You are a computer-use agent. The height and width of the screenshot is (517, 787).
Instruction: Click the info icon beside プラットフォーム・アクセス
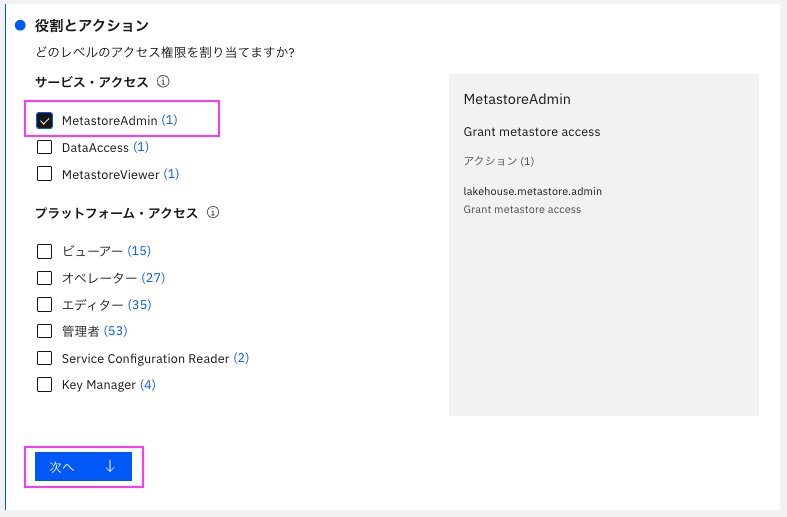tap(213, 212)
